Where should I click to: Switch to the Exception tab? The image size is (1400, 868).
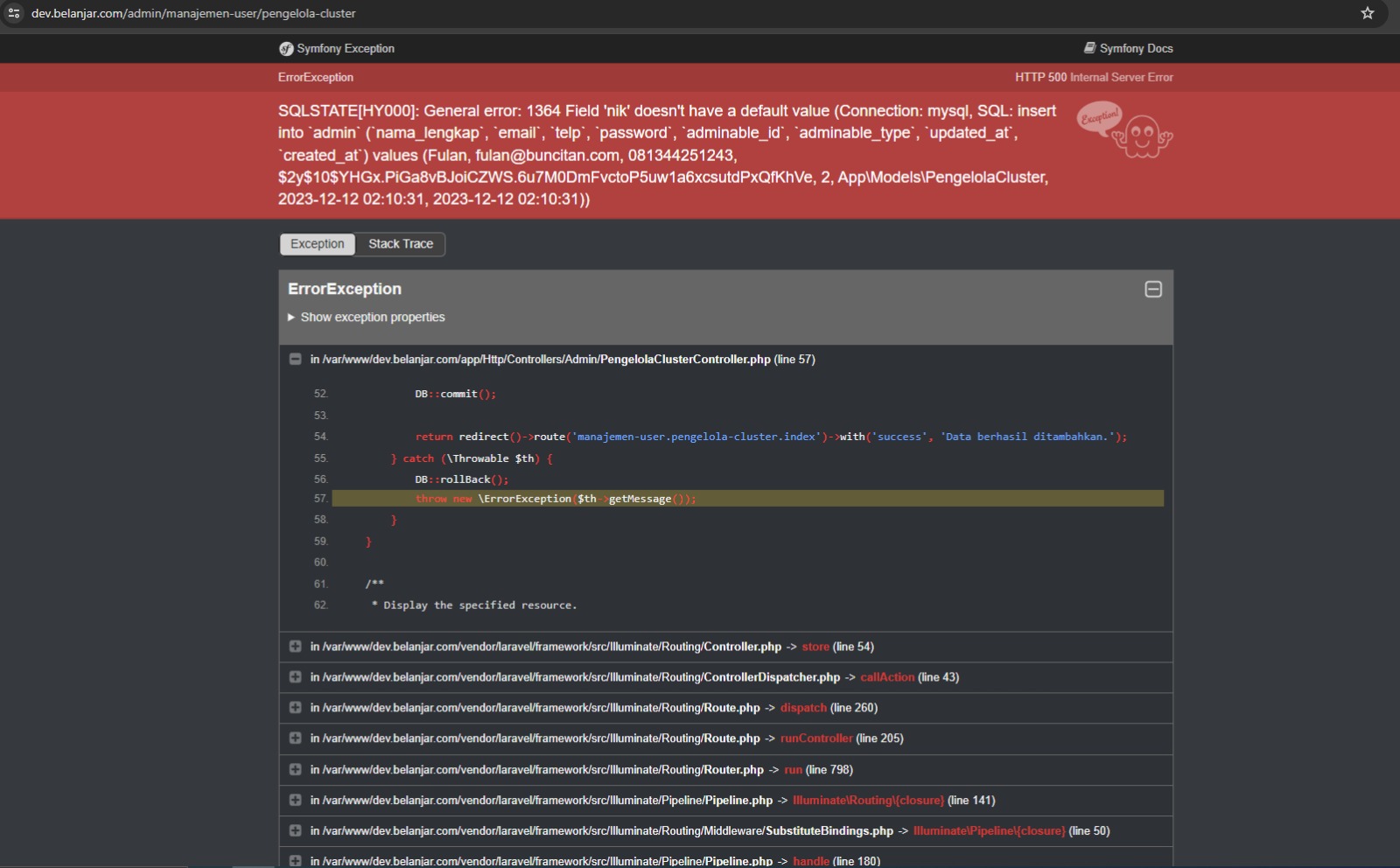point(317,244)
